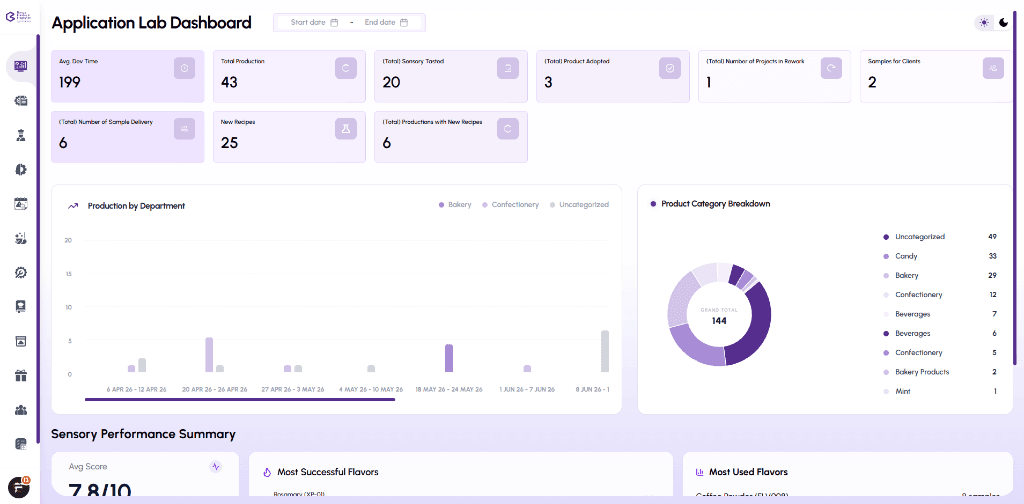
Task: Click the refresh icon on Total Production card
Action: [346, 68]
